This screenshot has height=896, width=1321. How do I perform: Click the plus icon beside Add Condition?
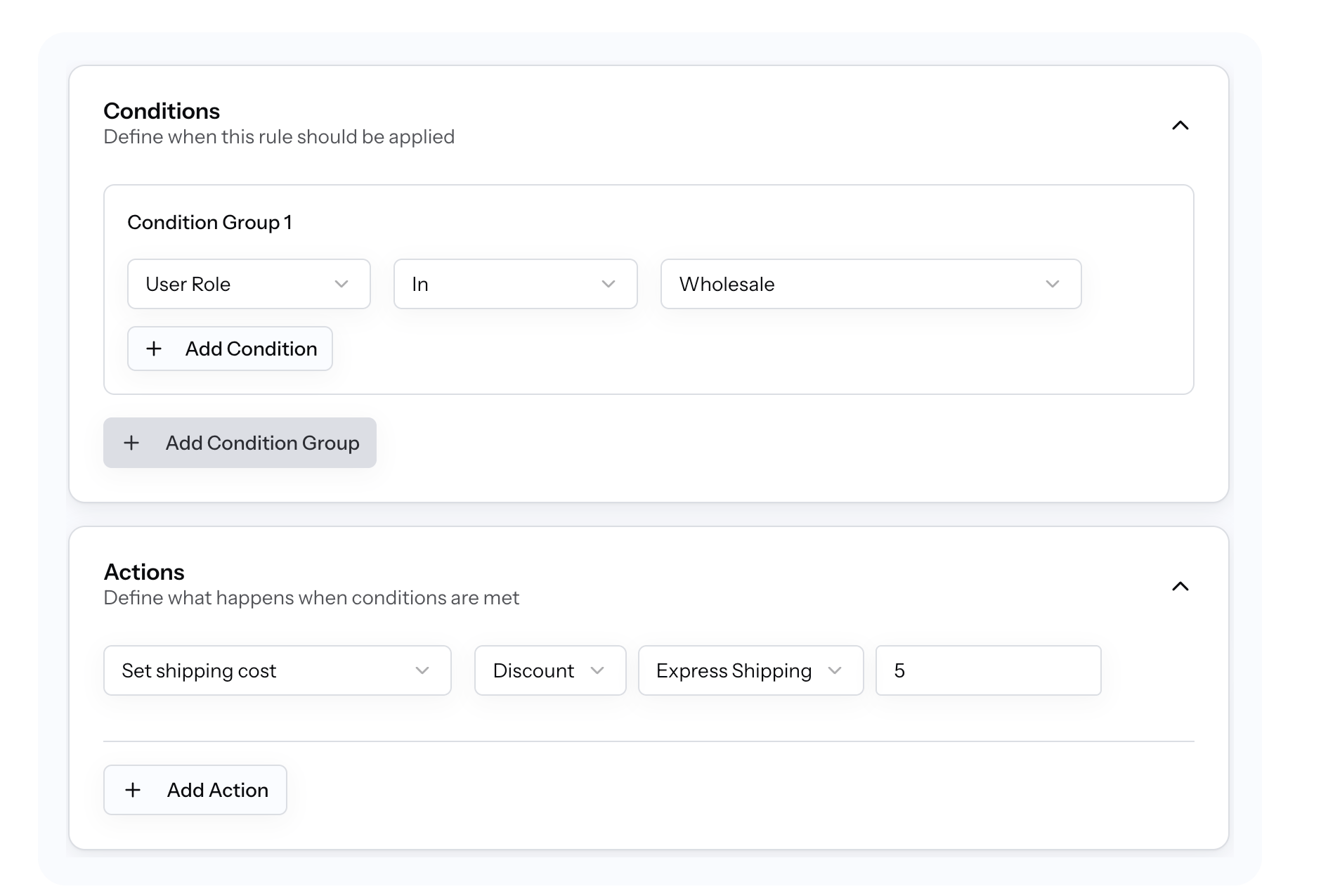click(x=154, y=349)
